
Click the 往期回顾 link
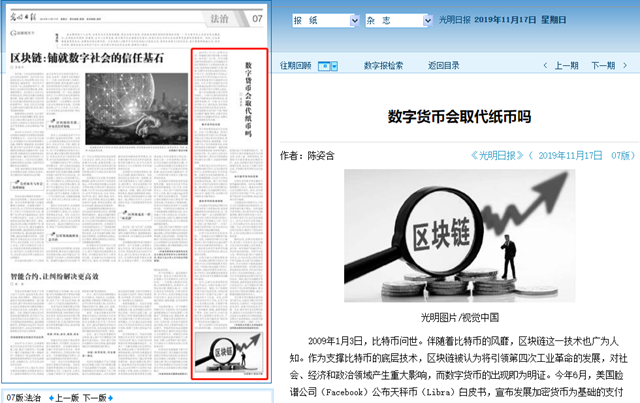pyautogui.click(x=294, y=66)
